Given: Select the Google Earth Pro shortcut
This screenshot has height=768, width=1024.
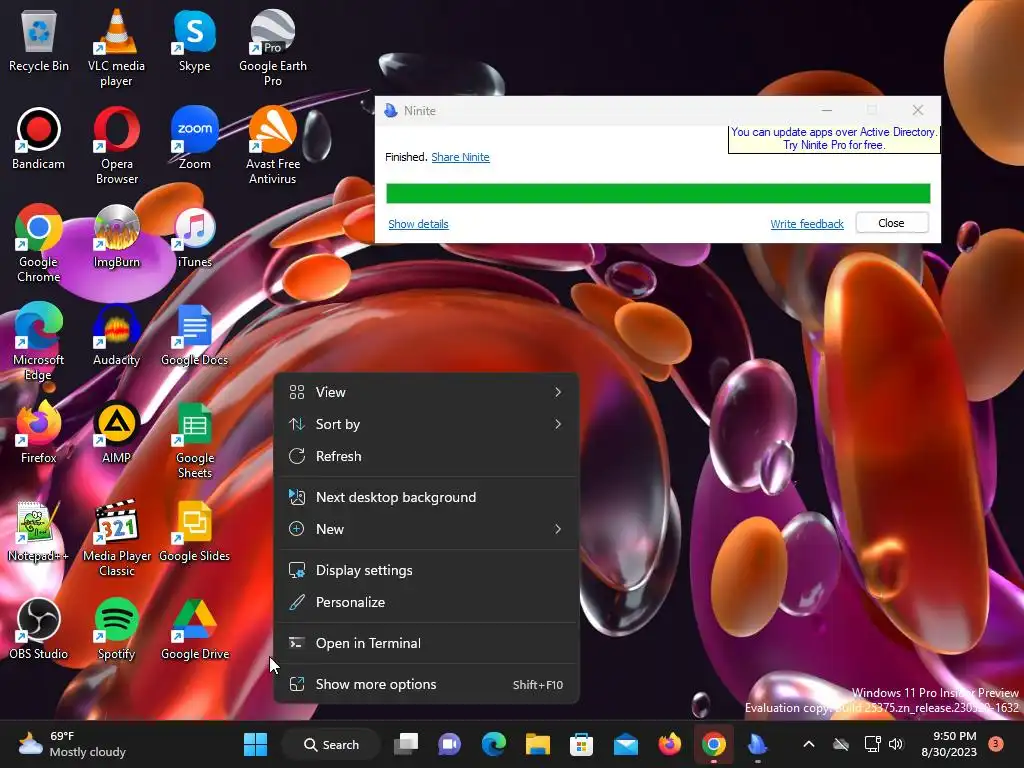Looking at the screenshot, I should (x=272, y=48).
